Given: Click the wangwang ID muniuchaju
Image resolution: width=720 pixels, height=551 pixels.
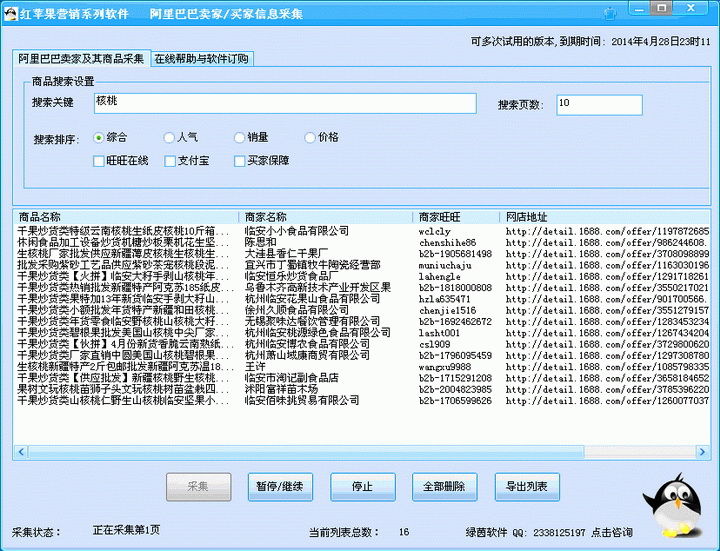Looking at the screenshot, I should click(x=445, y=265).
